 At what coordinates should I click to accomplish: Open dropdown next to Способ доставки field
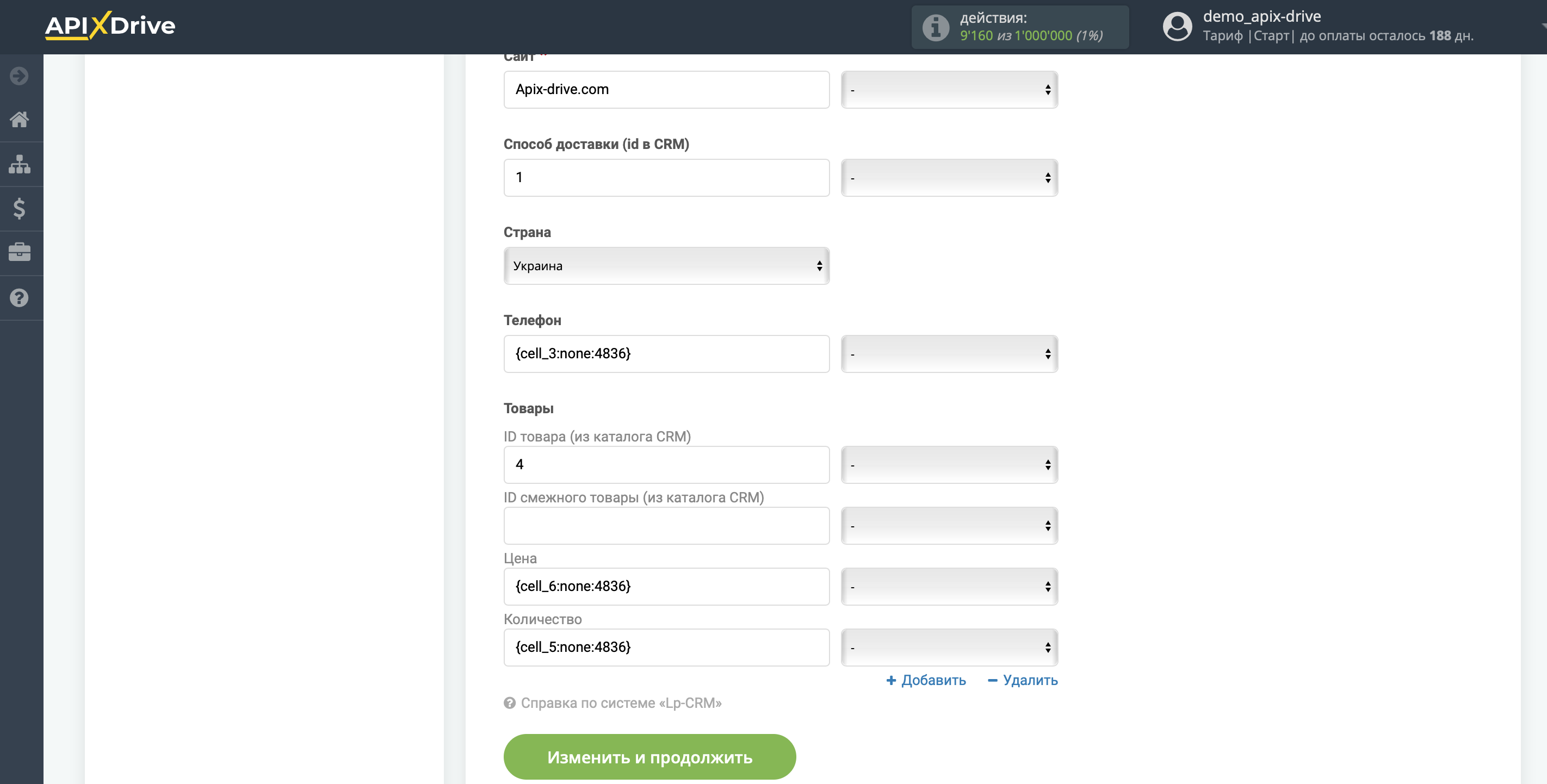(949, 178)
